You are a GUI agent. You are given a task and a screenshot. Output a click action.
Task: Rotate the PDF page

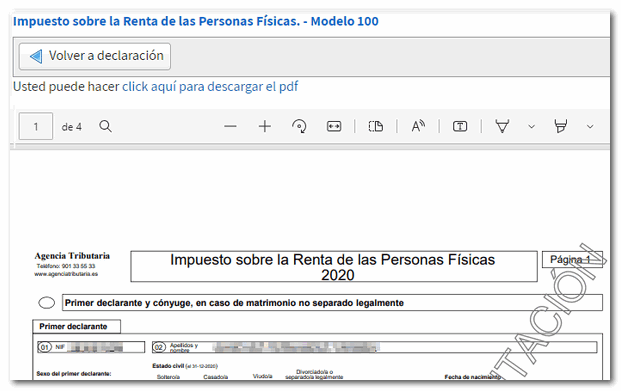coord(299,126)
